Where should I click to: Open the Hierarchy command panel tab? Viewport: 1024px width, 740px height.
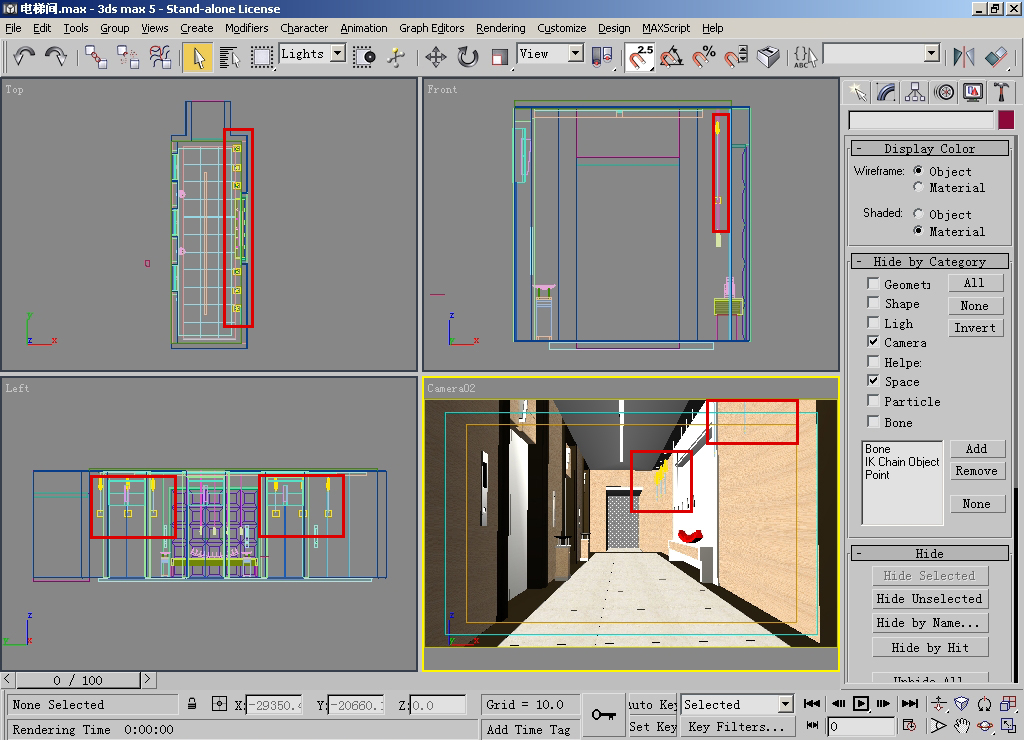point(915,92)
